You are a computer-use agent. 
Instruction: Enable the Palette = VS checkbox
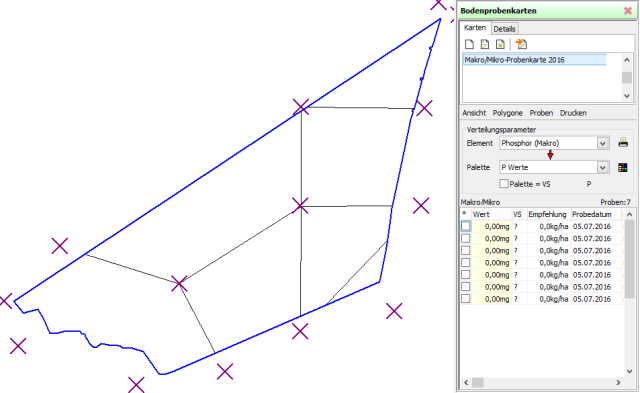tap(504, 184)
